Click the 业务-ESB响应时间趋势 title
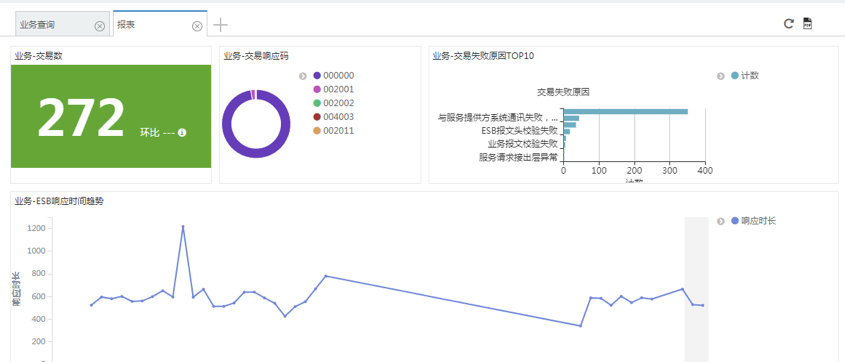The height and width of the screenshot is (362, 845). (x=59, y=201)
